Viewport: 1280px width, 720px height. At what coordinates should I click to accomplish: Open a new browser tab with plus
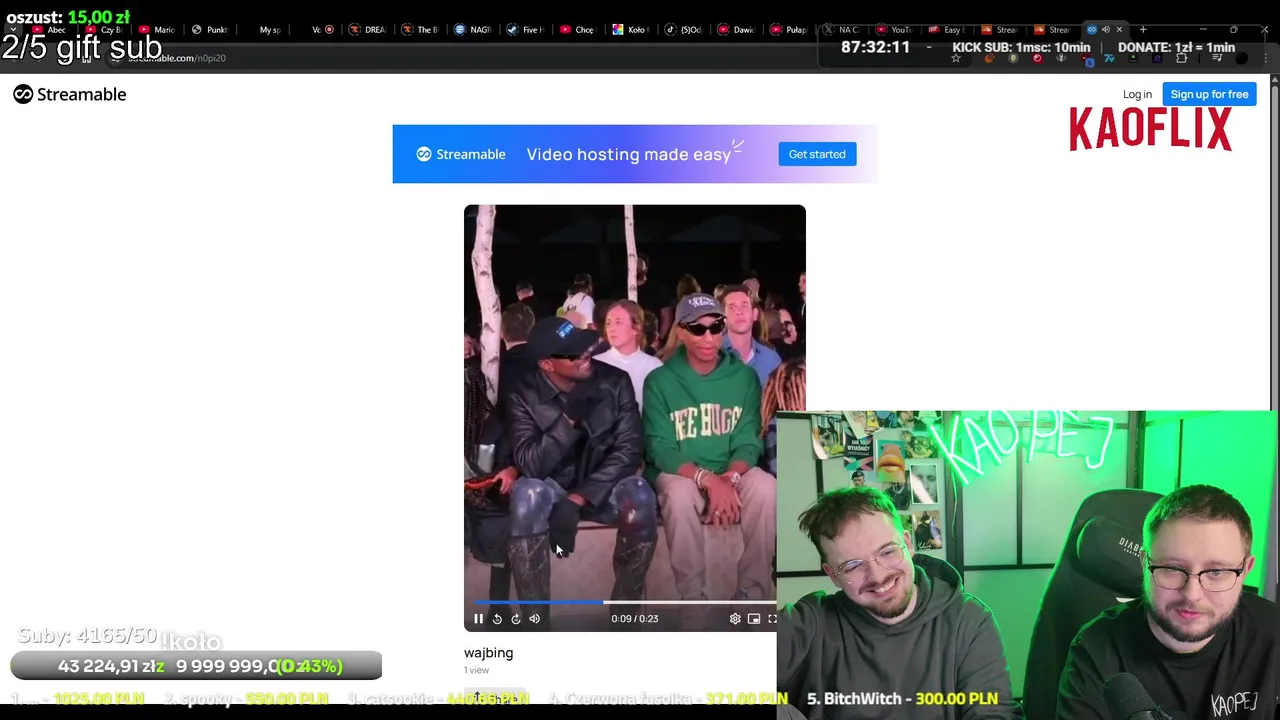[1143, 29]
